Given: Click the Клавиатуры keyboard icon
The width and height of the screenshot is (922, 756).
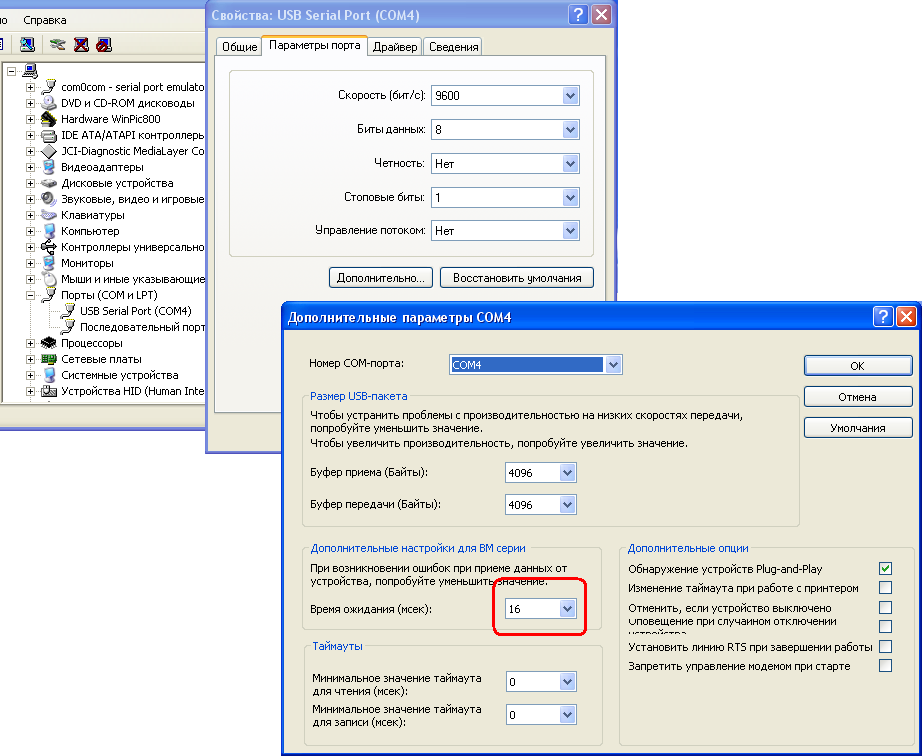Looking at the screenshot, I should click(x=49, y=215).
